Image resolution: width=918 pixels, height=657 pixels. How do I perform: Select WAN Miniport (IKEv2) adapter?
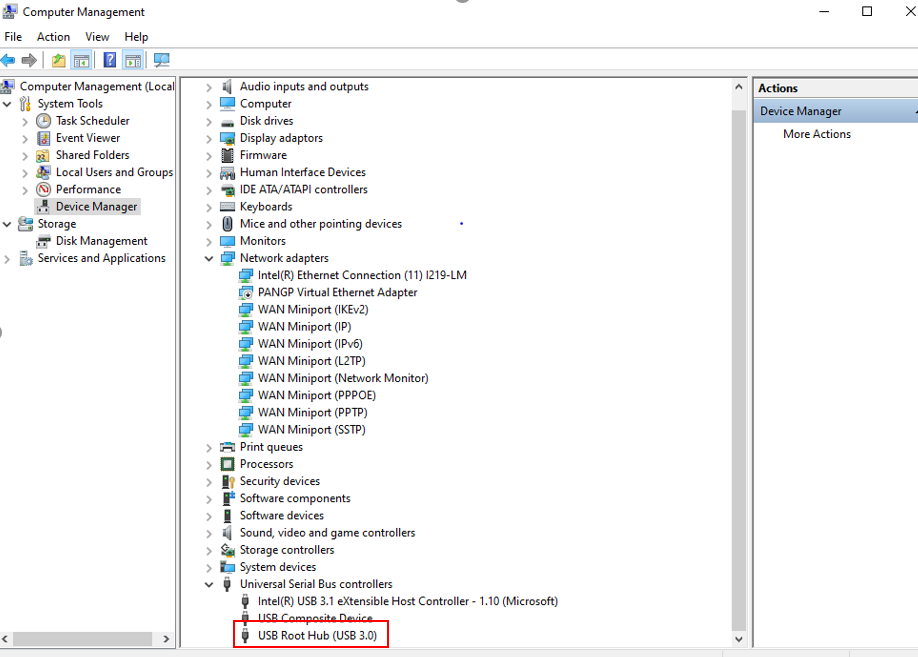click(x=313, y=310)
